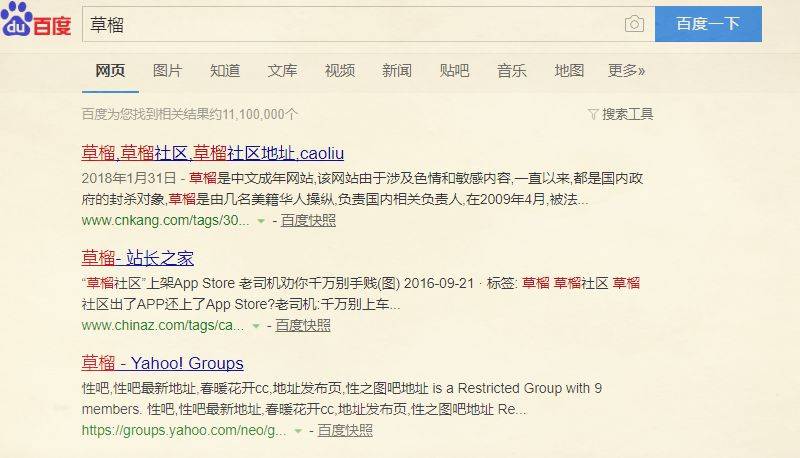Expand the 更多» menu
The height and width of the screenshot is (458, 800).
627,71
